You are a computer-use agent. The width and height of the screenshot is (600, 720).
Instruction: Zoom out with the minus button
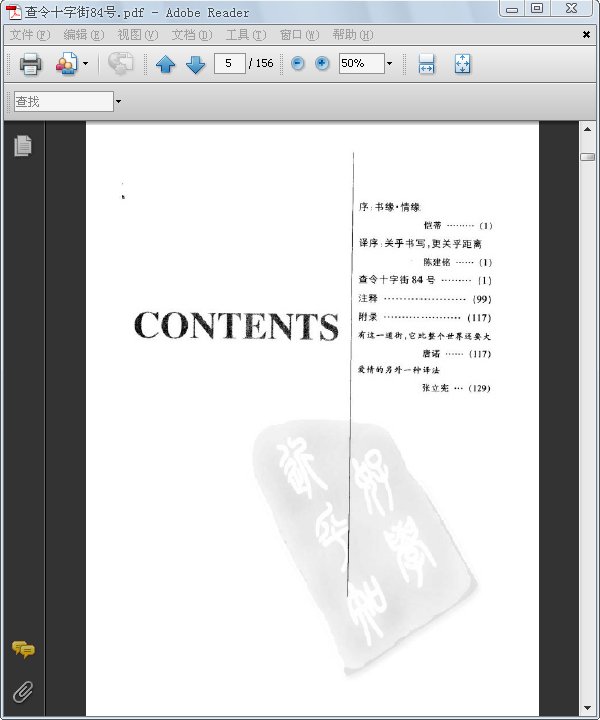tap(297, 63)
